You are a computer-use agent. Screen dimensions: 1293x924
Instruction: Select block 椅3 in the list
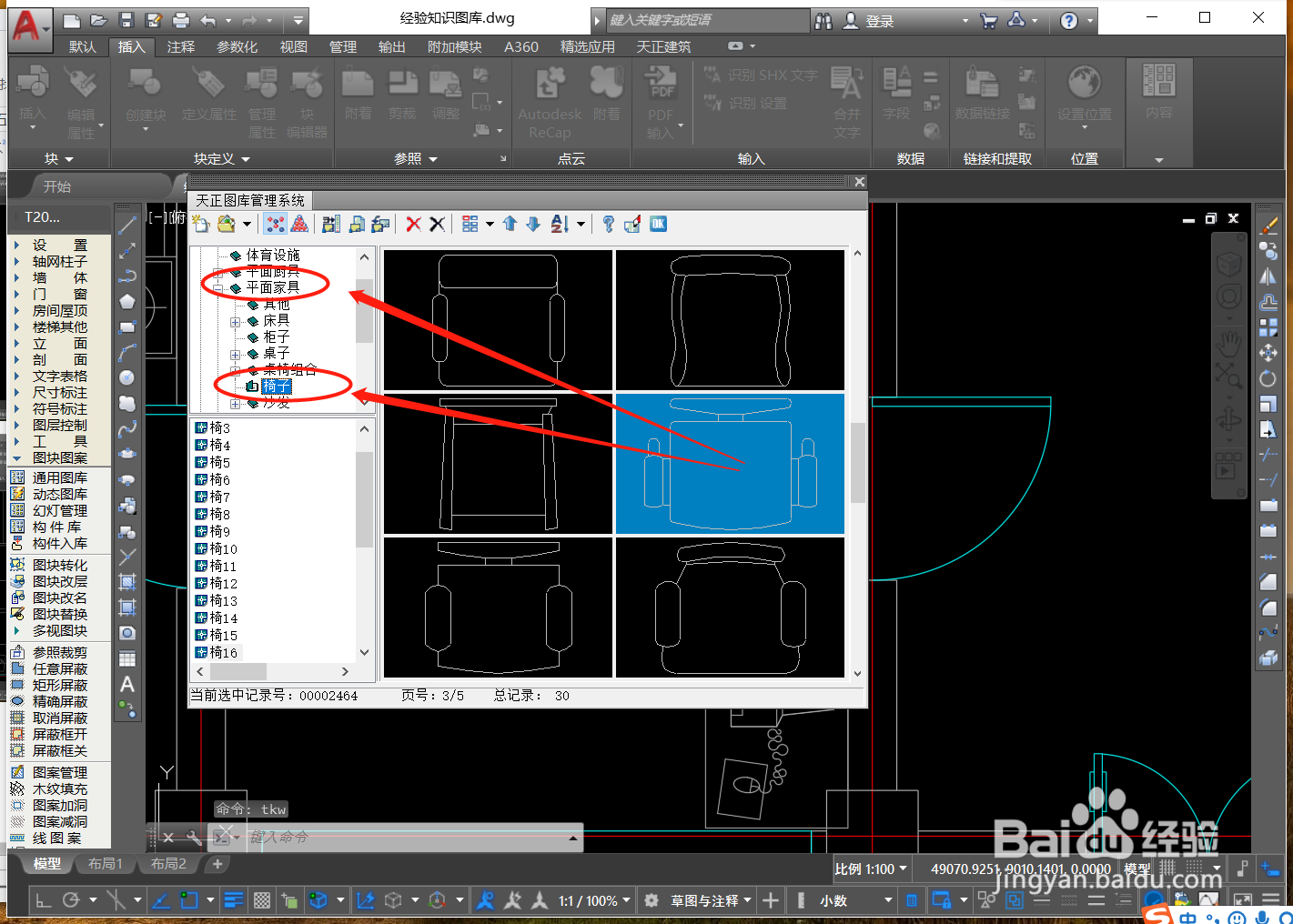click(x=213, y=428)
